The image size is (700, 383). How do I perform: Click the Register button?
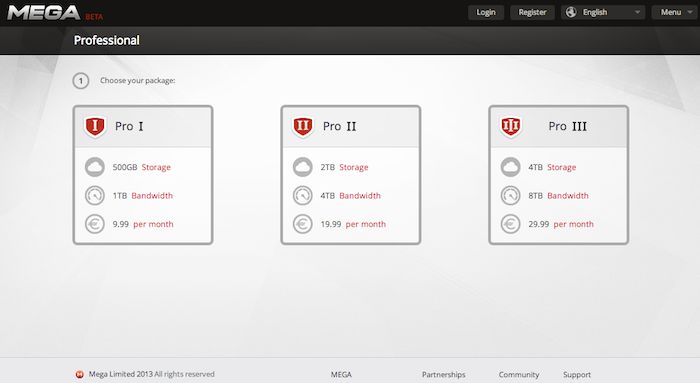pyautogui.click(x=532, y=12)
